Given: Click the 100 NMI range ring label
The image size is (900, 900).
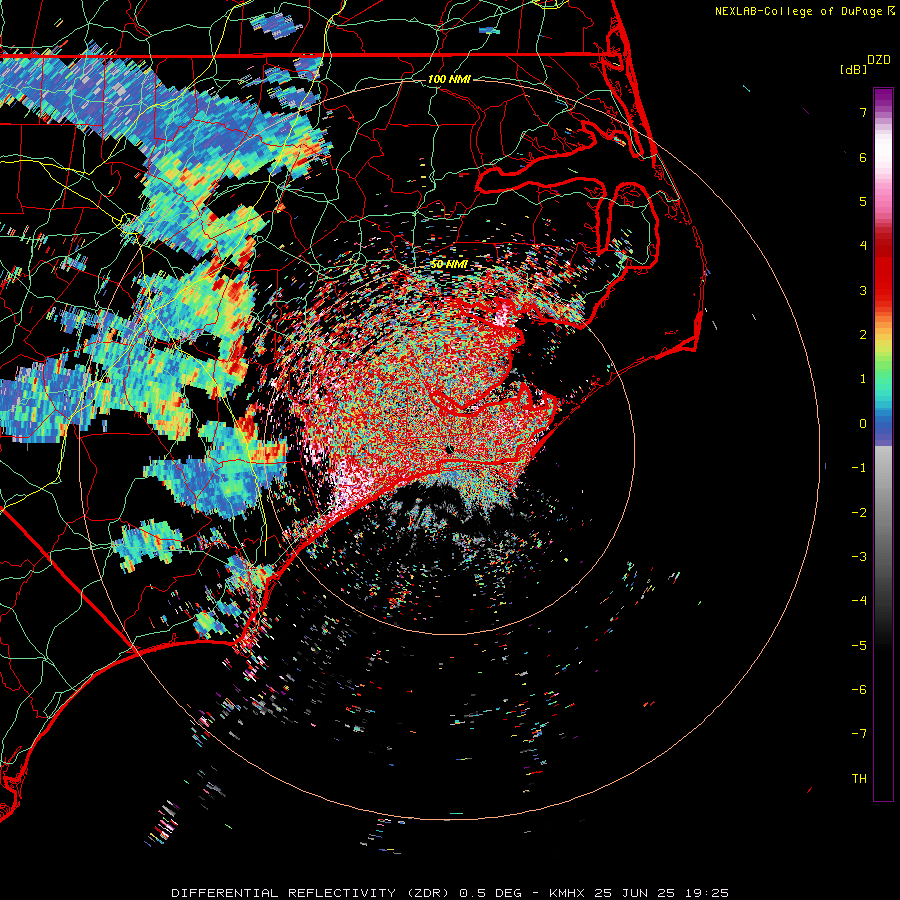Looking at the screenshot, I should point(449,79).
